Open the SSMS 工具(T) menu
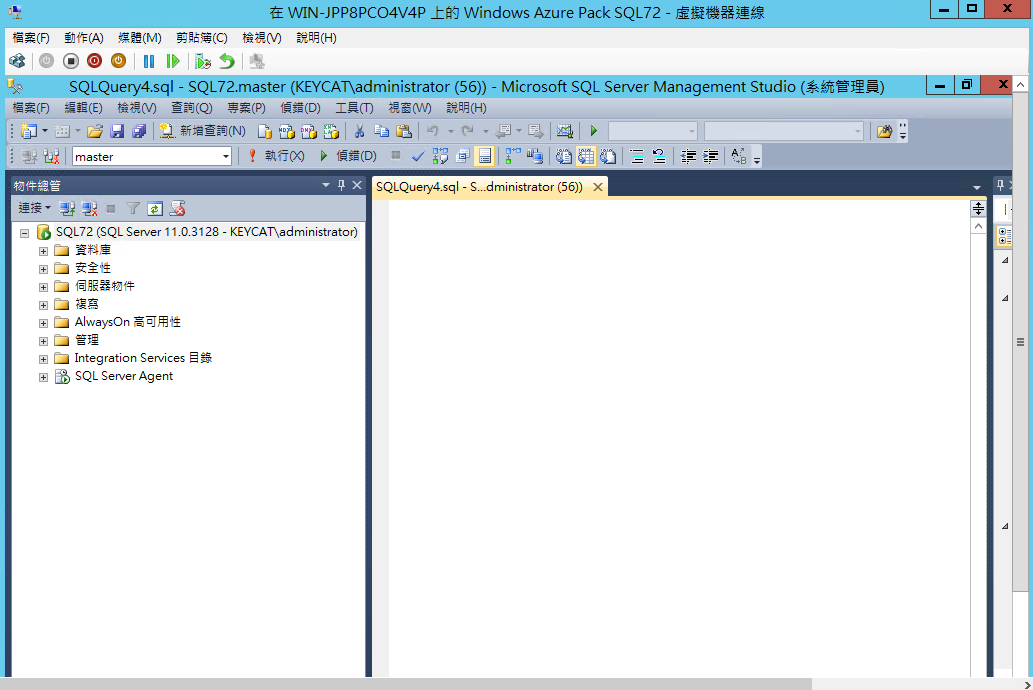 (x=354, y=107)
